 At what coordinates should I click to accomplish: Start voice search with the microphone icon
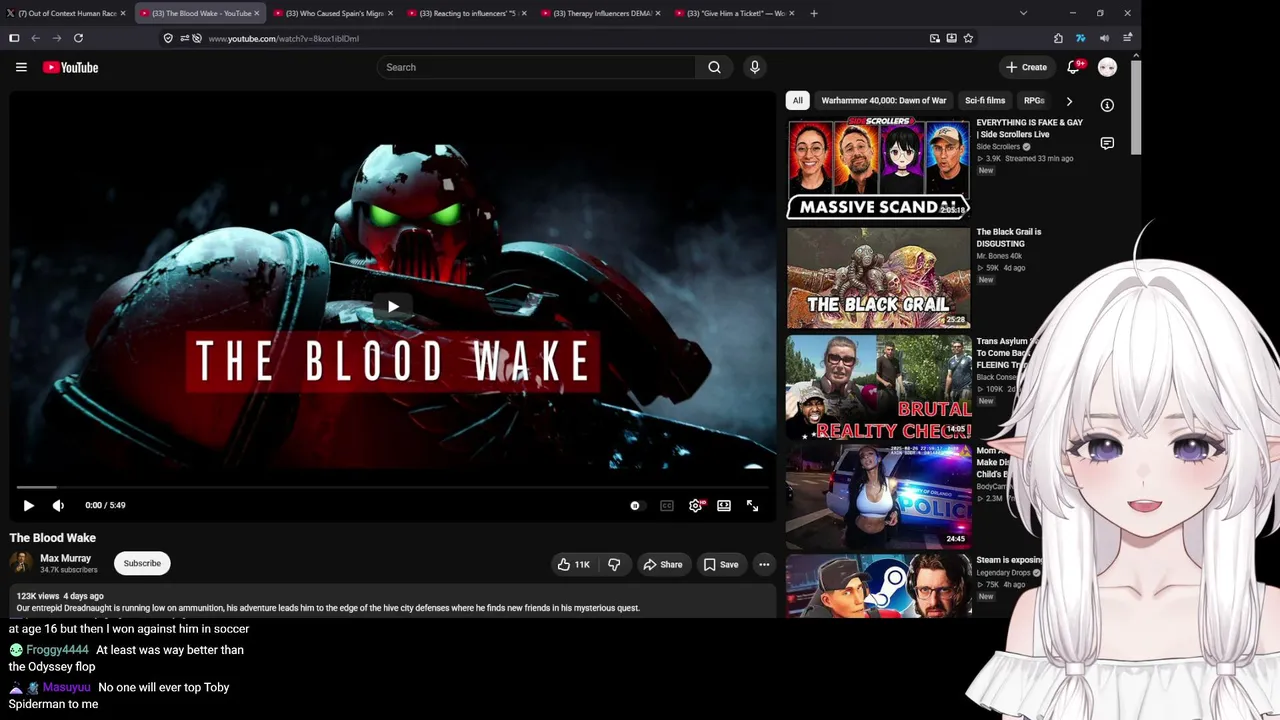pos(755,67)
